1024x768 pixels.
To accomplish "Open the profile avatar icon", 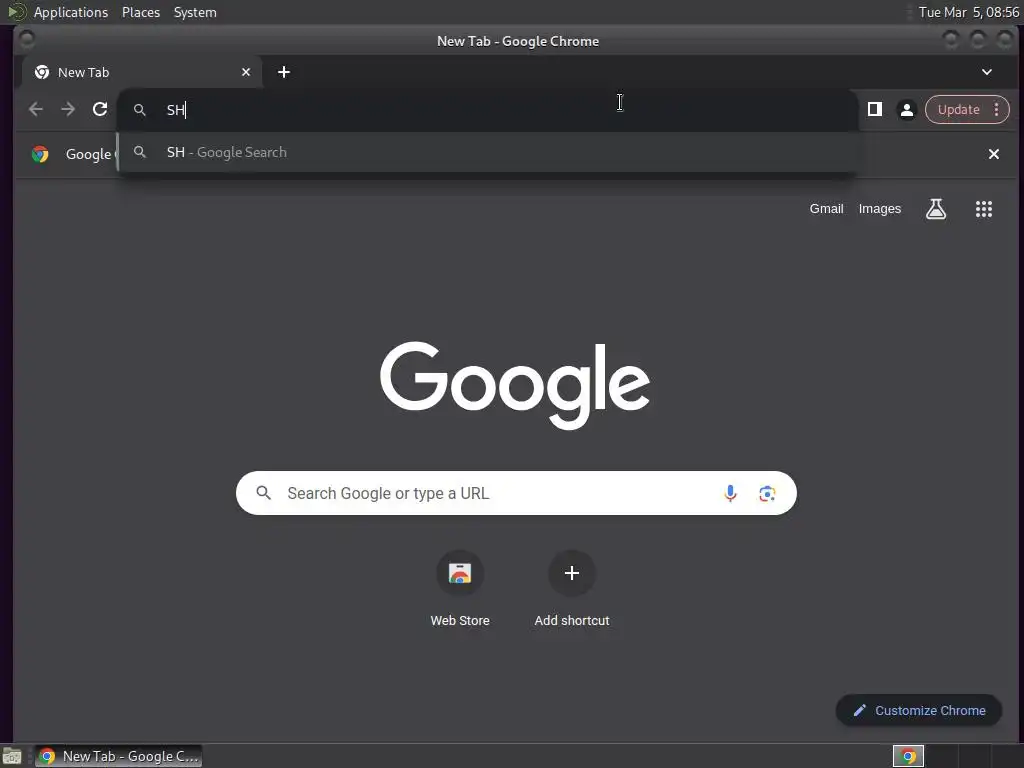I will click(906, 110).
